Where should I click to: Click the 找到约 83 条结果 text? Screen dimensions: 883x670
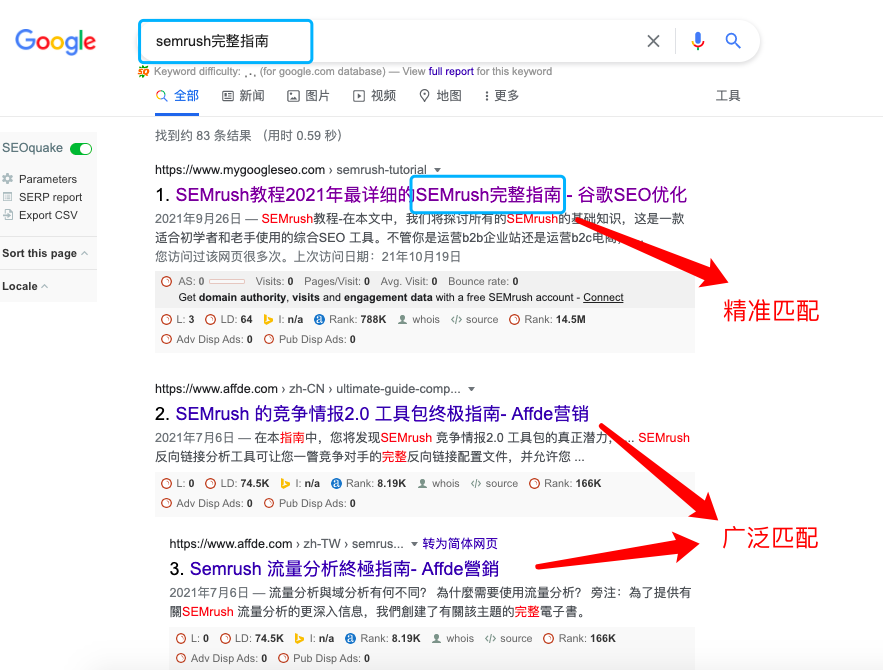tap(203, 136)
